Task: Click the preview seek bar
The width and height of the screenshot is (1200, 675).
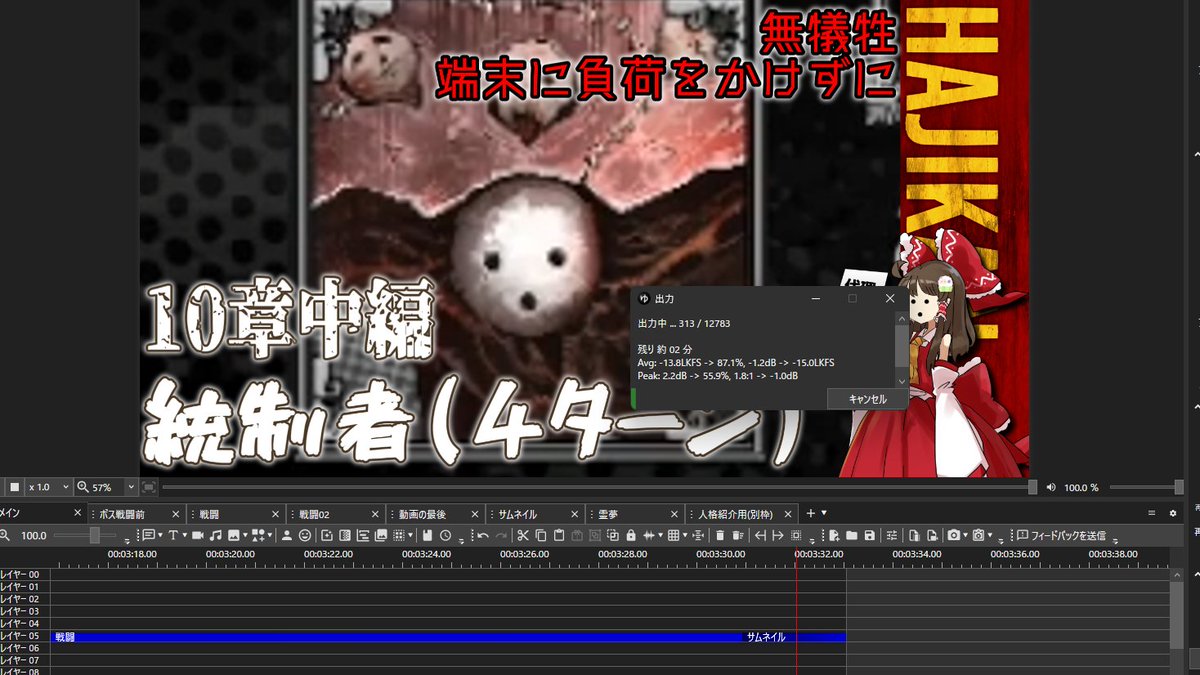Action: coord(600,487)
